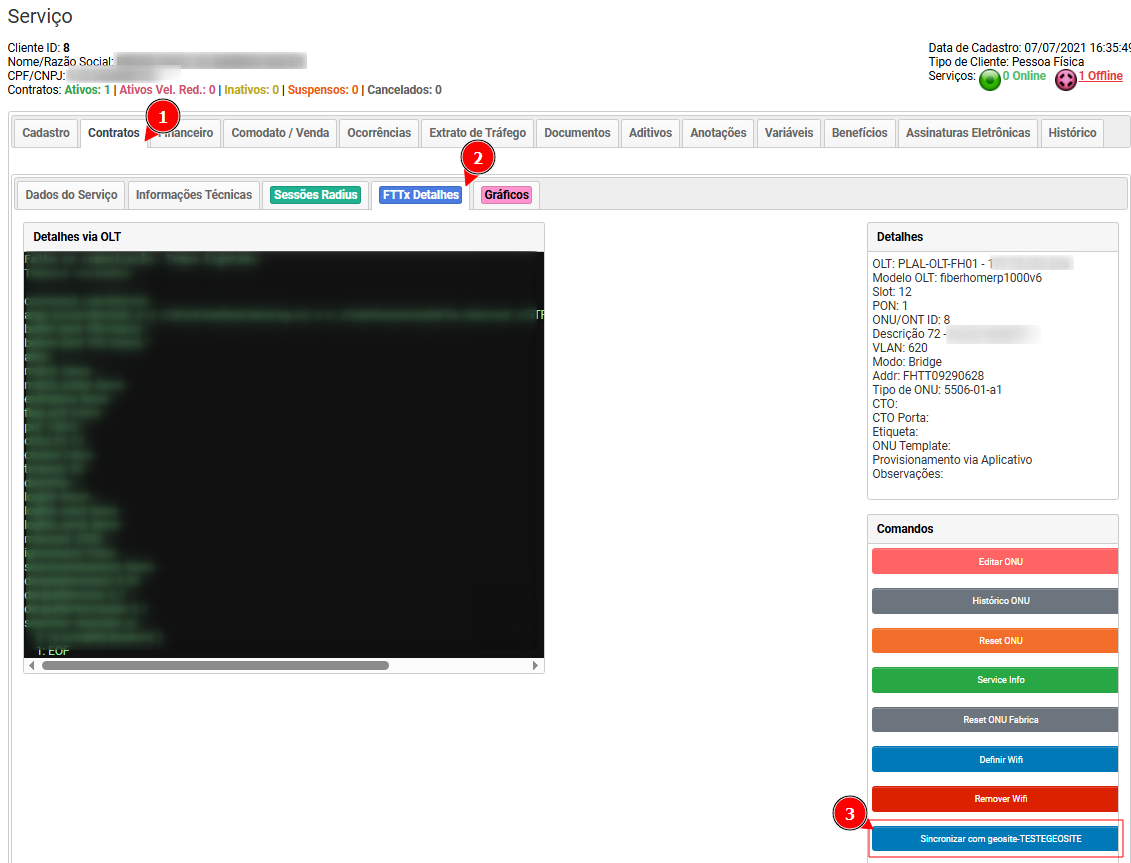
Task: Click the left scrollbar arrow in OLT output
Action: click(x=33, y=665)
